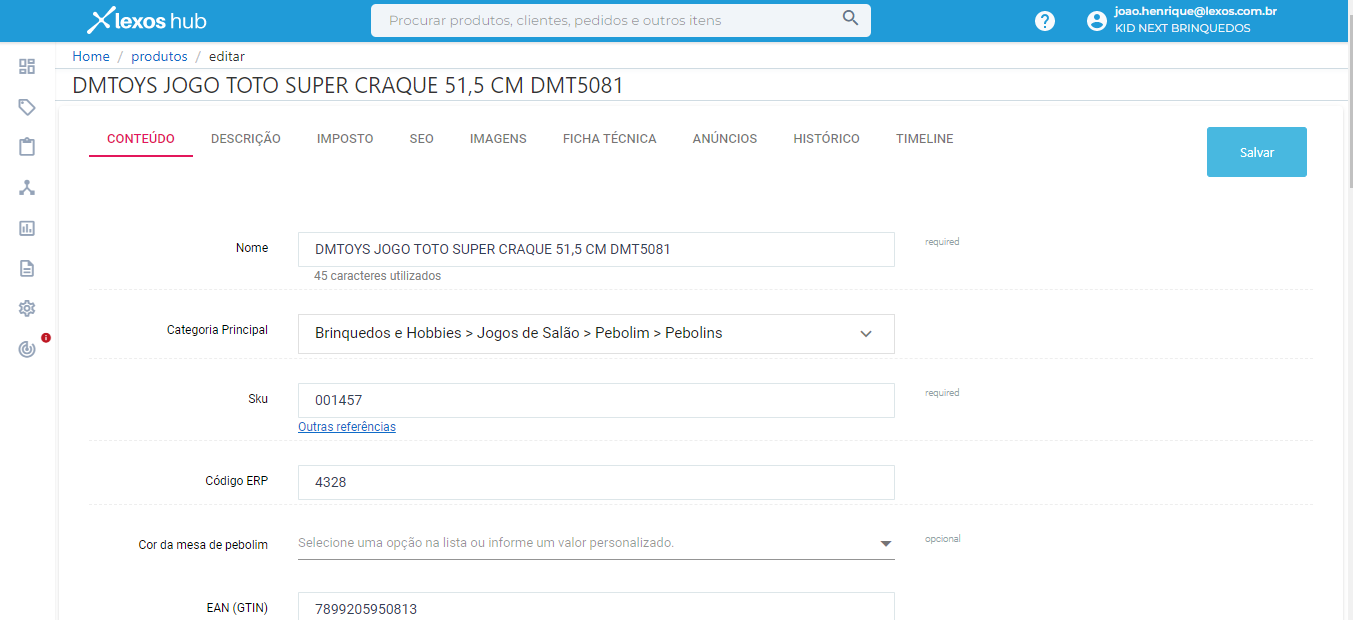Select the products tag icon
This screenshot has width=1353, height=620.
tap(26, 106)
